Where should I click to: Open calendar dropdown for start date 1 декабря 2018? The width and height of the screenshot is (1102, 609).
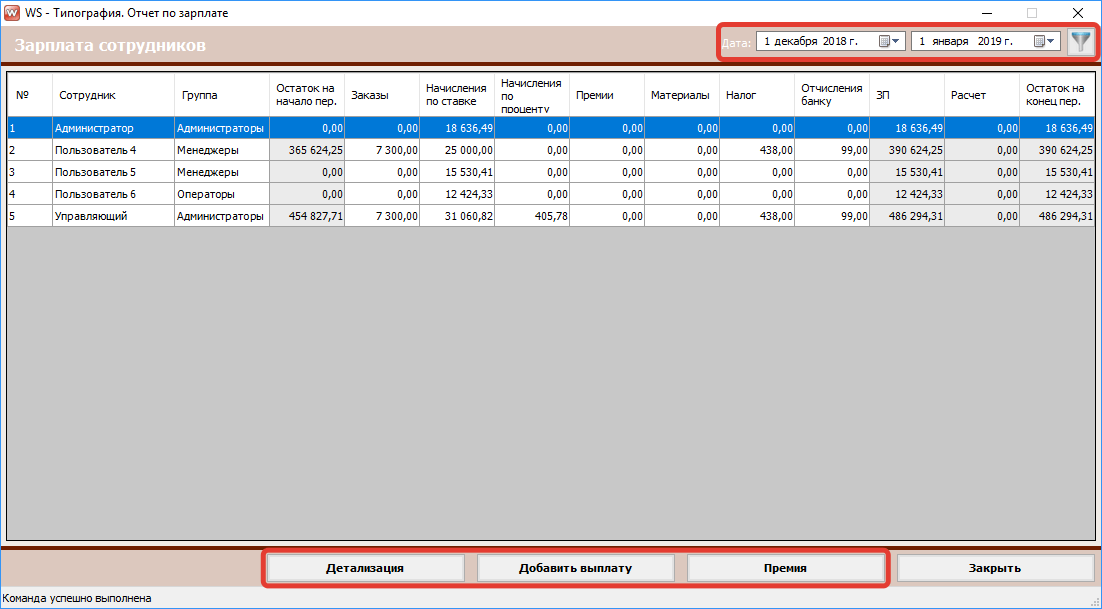tap(889, 41)
